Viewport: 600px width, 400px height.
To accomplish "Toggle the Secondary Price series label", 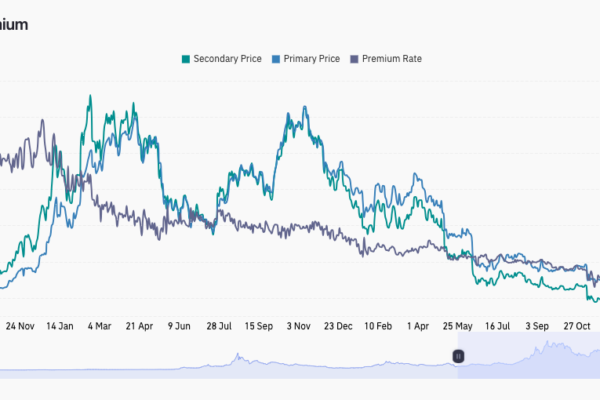I will pyautogui.click(x=229, y=59).
